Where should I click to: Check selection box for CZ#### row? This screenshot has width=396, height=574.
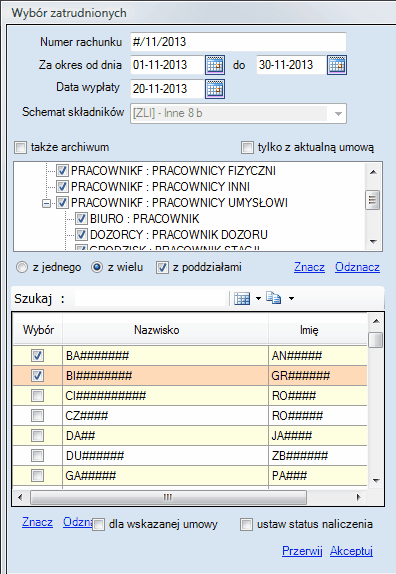(37, 416)
